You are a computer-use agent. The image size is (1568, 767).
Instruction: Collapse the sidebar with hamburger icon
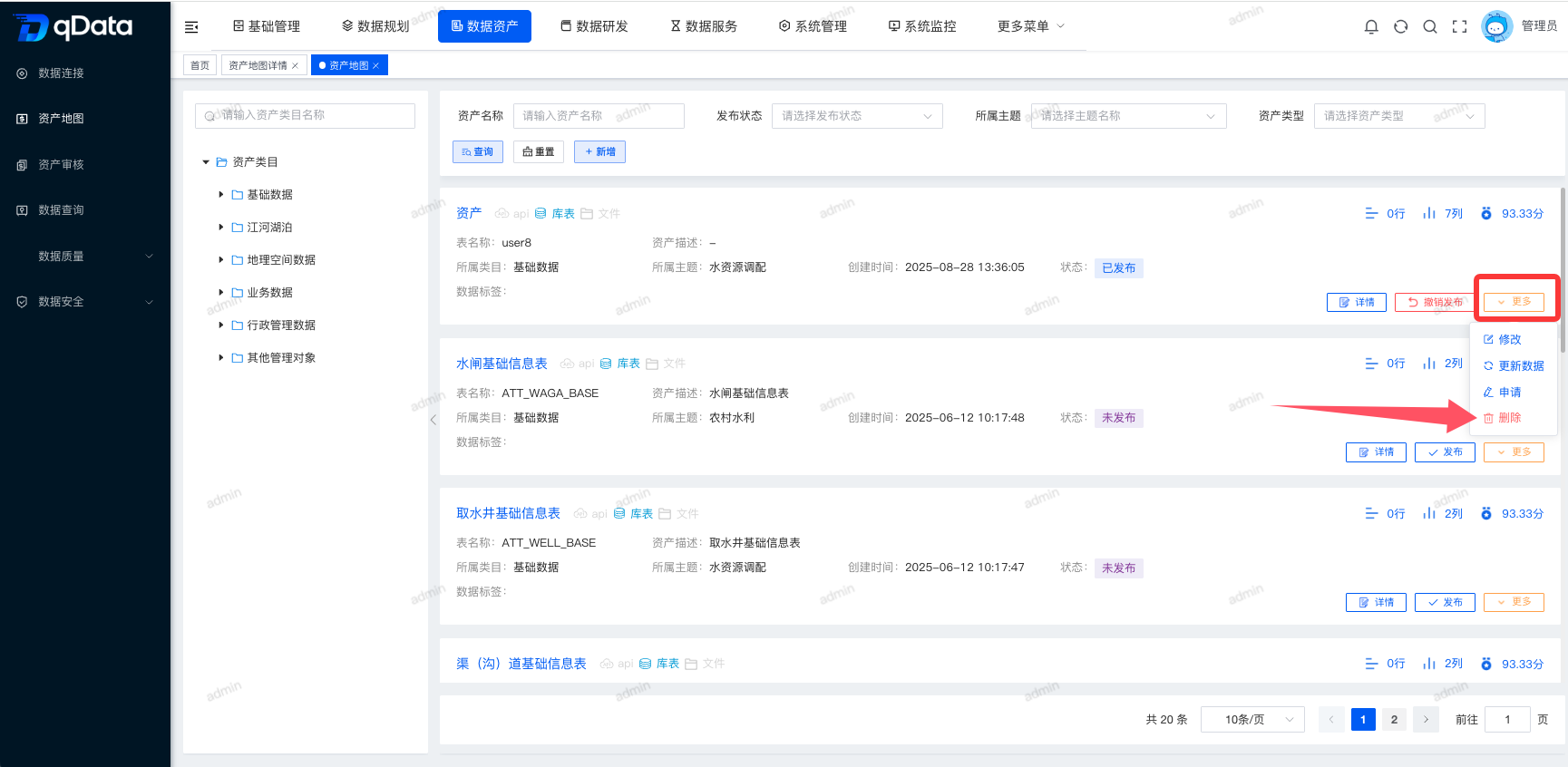coord(191,27)
